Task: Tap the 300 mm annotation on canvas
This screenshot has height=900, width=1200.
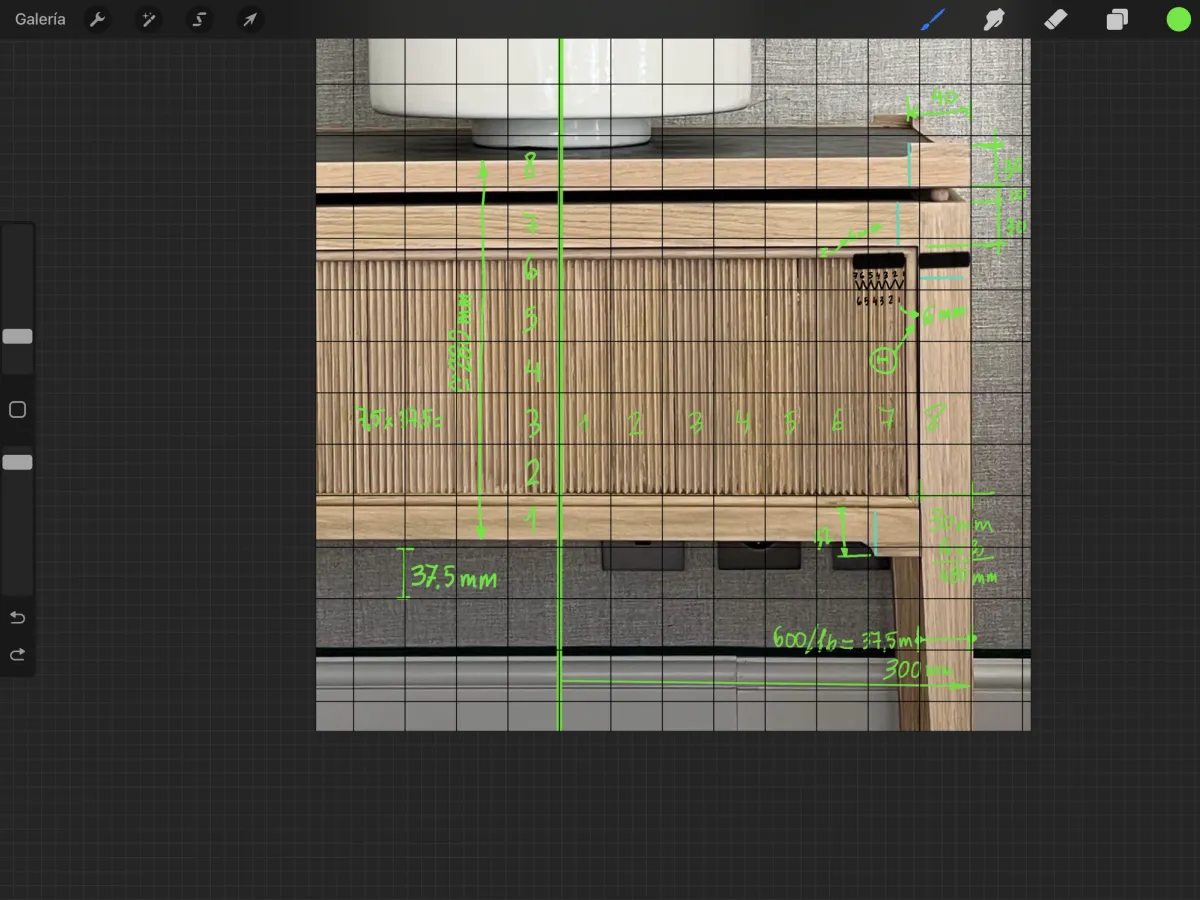Action: click(x=916, y=670)
